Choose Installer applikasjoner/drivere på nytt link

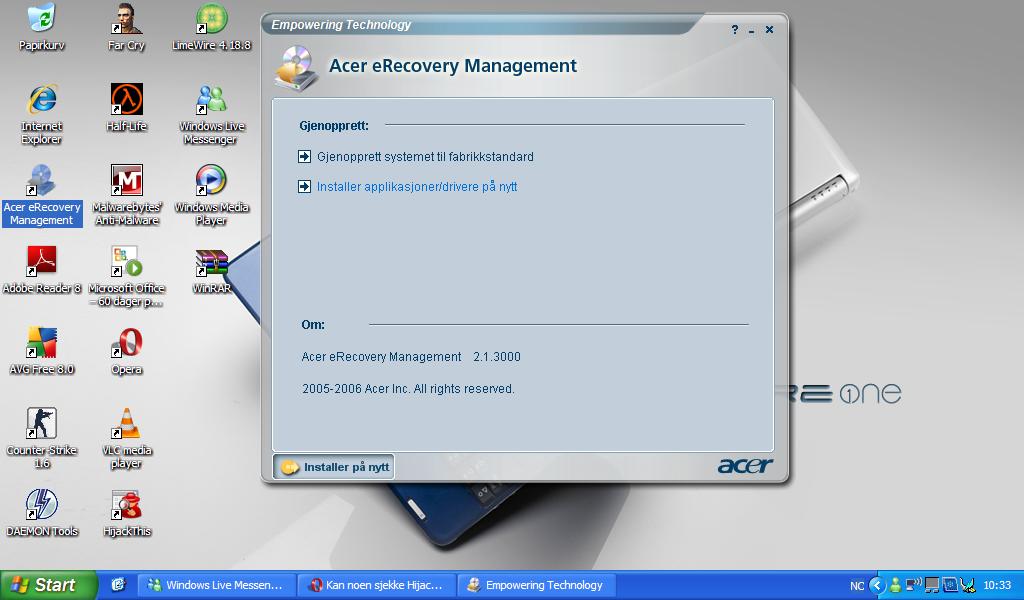coord(417,187)
